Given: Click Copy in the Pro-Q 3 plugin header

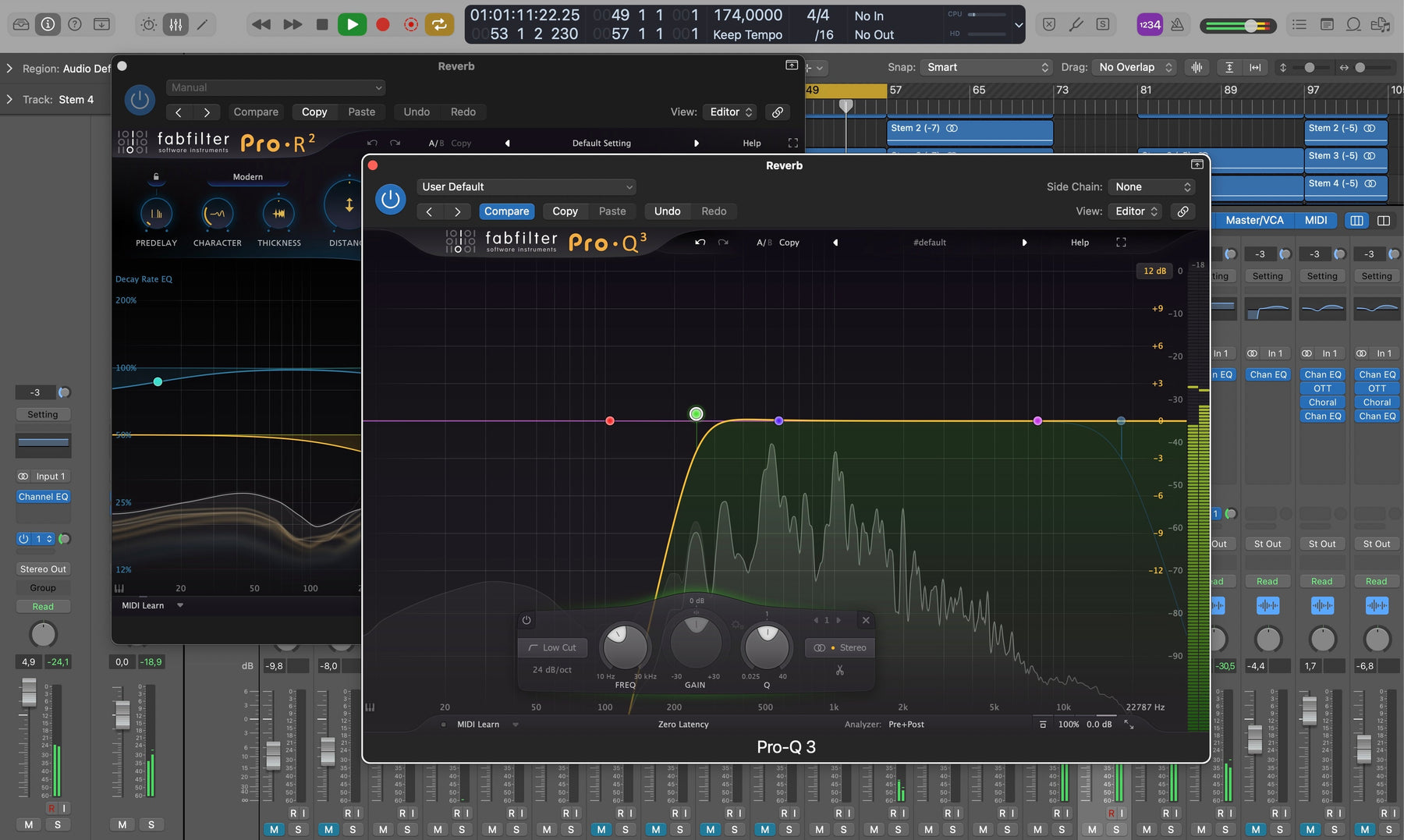Looking at the screenshot, I should [x=565, y=211].
